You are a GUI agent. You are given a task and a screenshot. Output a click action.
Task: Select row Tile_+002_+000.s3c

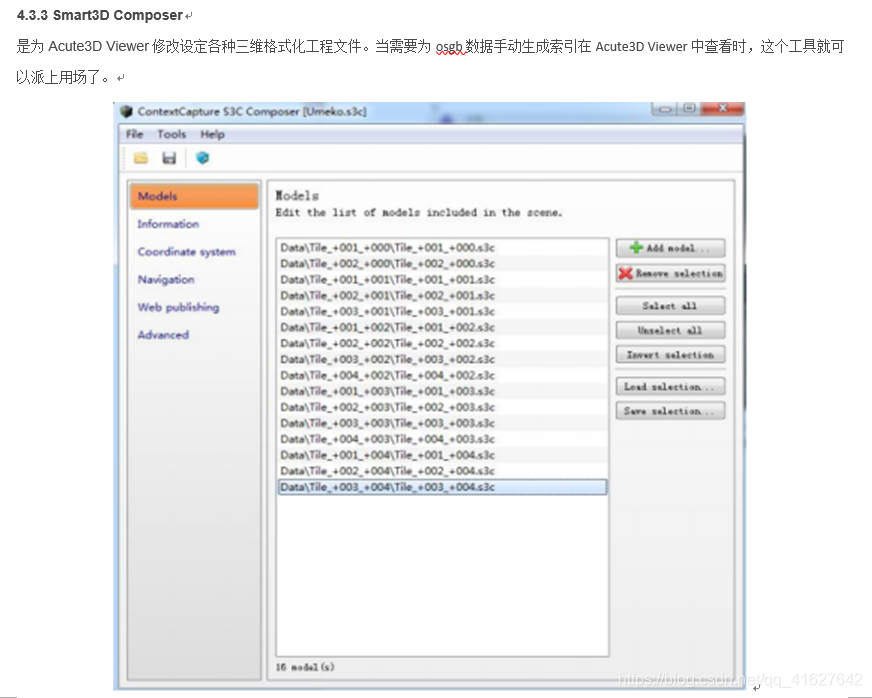coord(442,264)
